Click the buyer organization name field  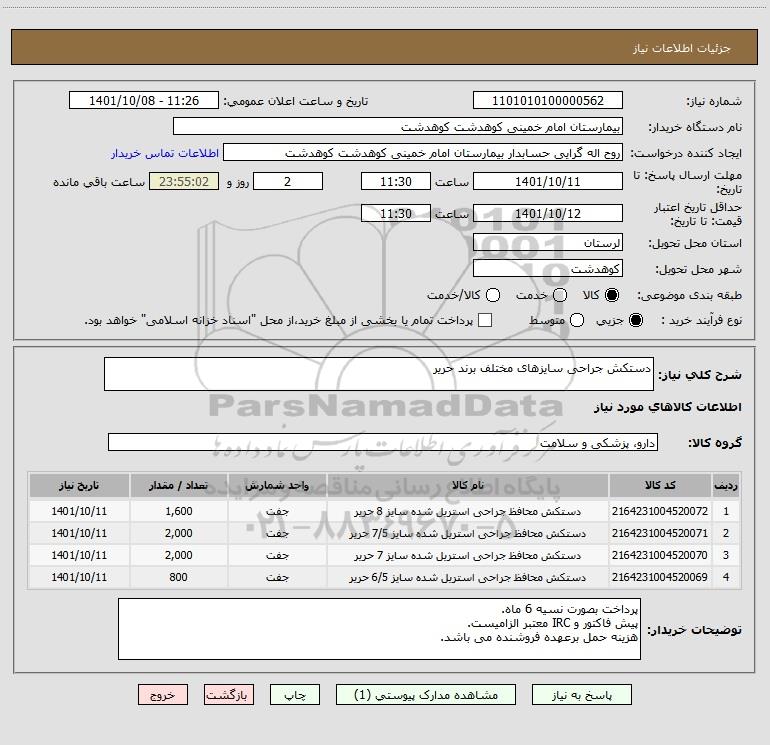(398, 127)
